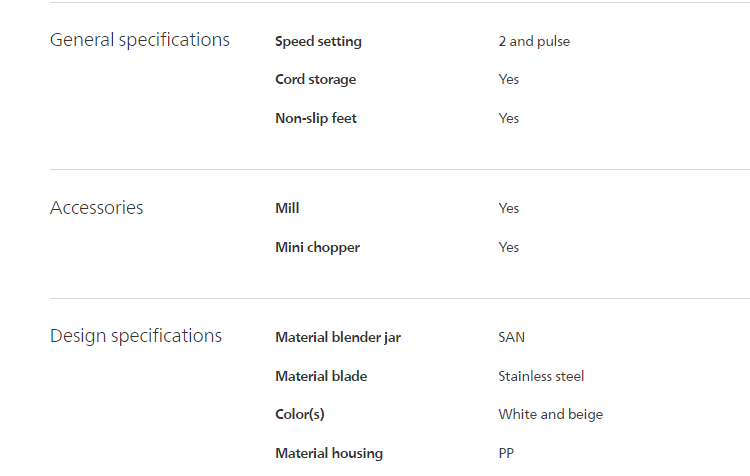Click the 'White and beige' color value

tap(550, 414)
